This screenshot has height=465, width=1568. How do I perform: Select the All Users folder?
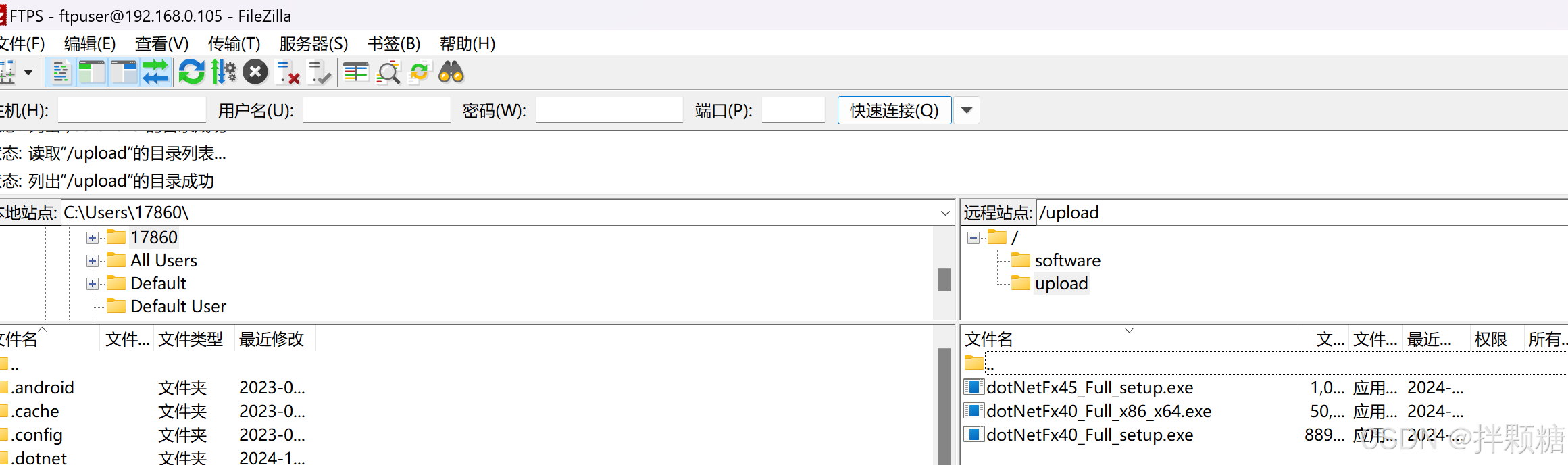coord(163,261)
